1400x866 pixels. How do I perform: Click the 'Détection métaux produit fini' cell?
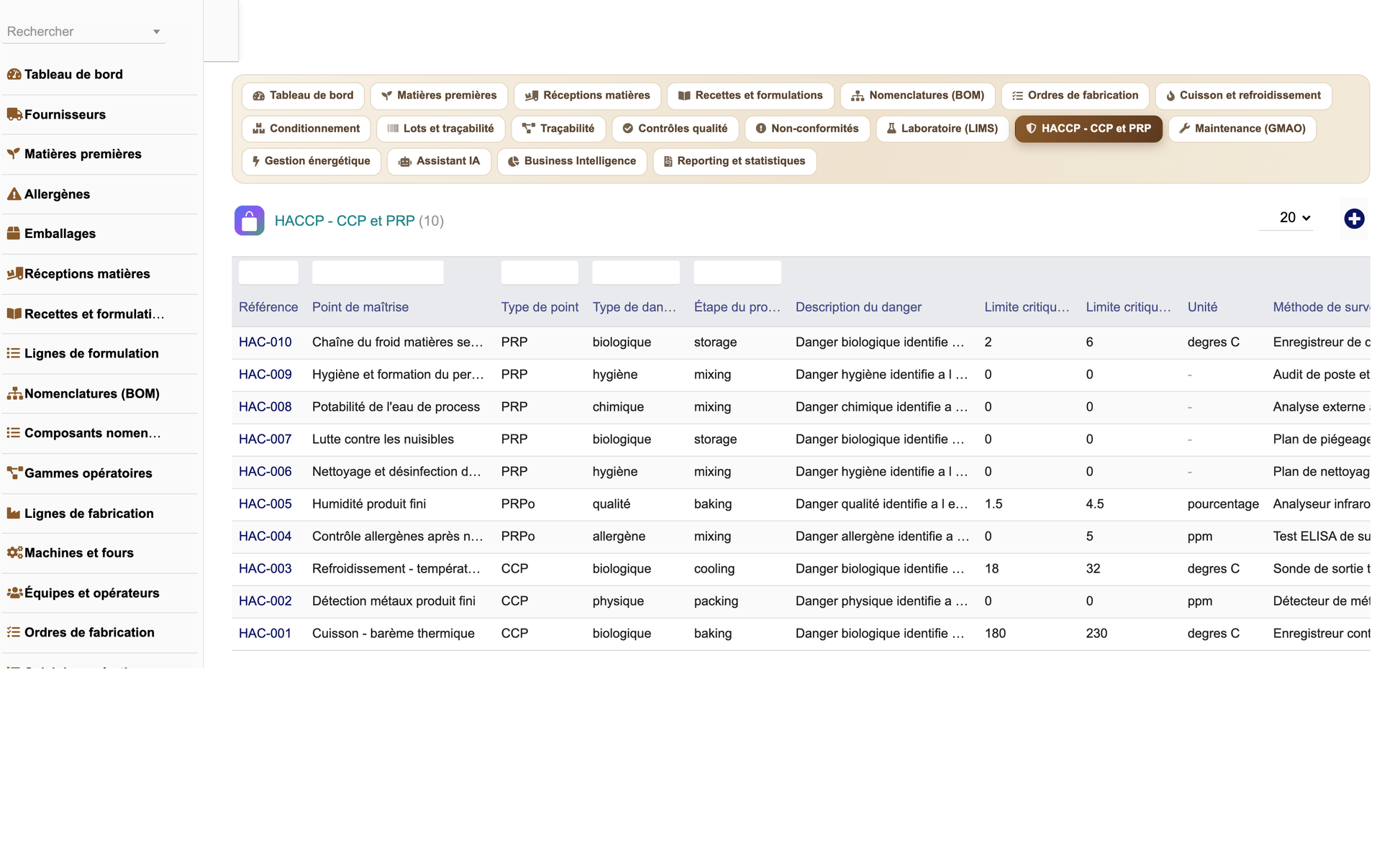pos(394,601)
